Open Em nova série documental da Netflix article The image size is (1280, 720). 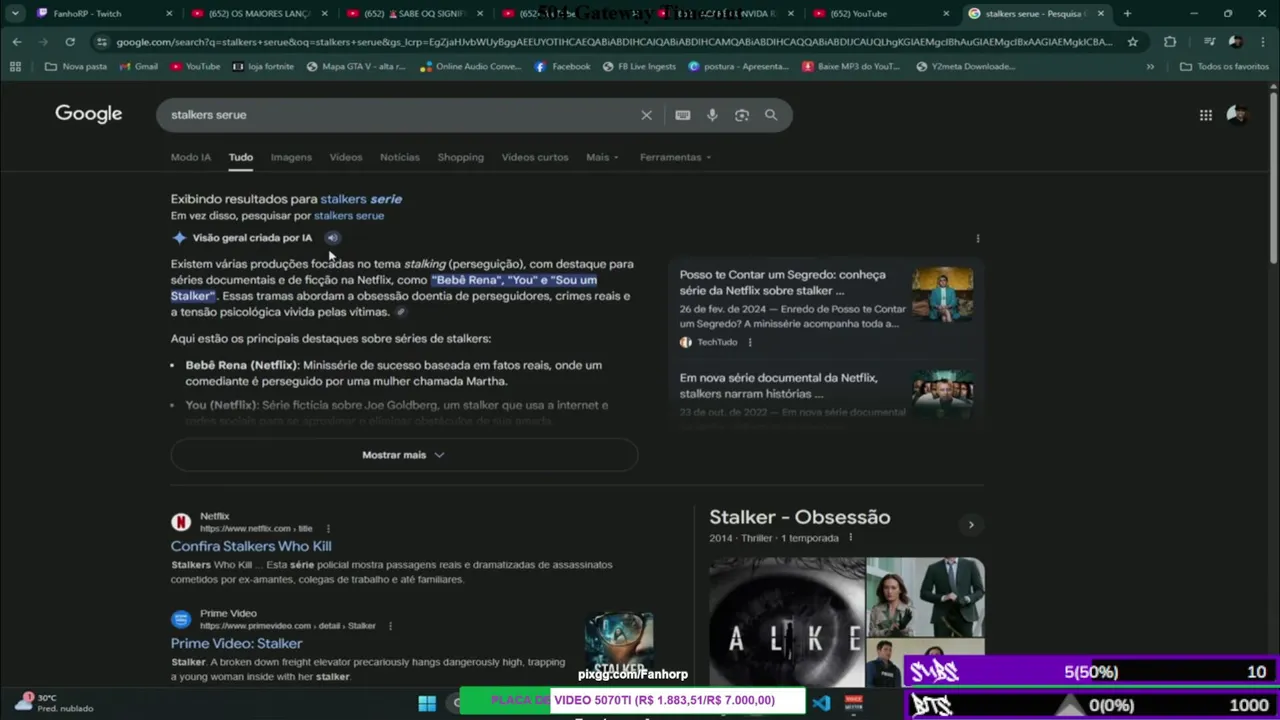[779, 386]
